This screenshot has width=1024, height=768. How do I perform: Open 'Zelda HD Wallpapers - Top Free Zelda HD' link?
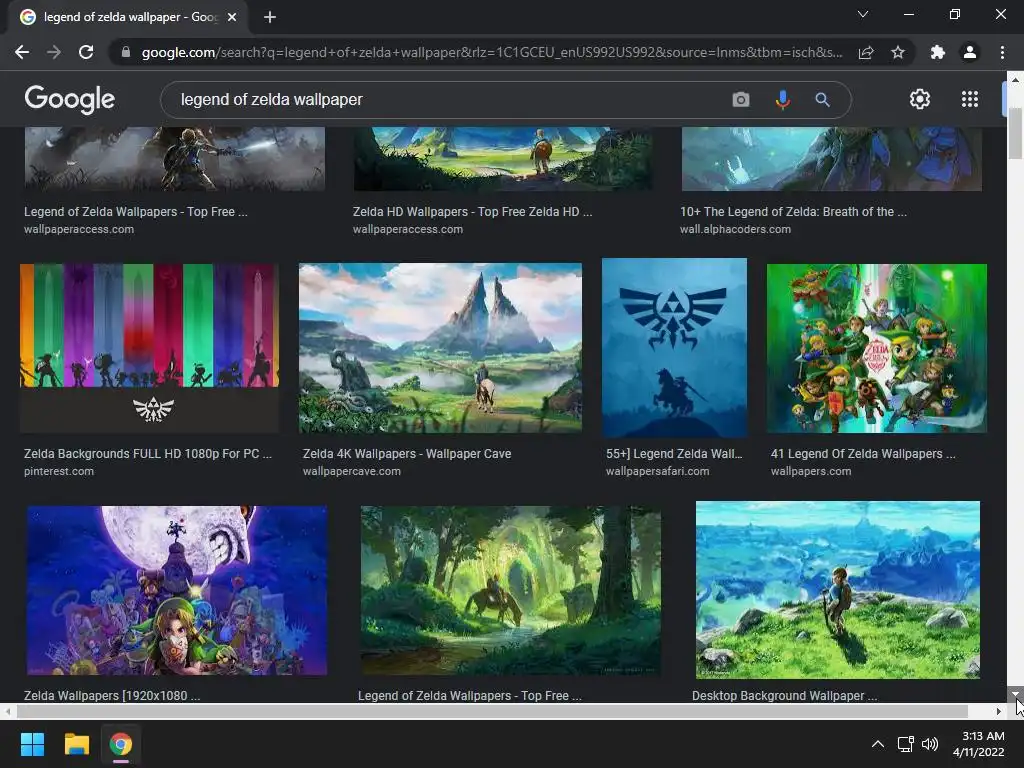[x=472, y=212]
